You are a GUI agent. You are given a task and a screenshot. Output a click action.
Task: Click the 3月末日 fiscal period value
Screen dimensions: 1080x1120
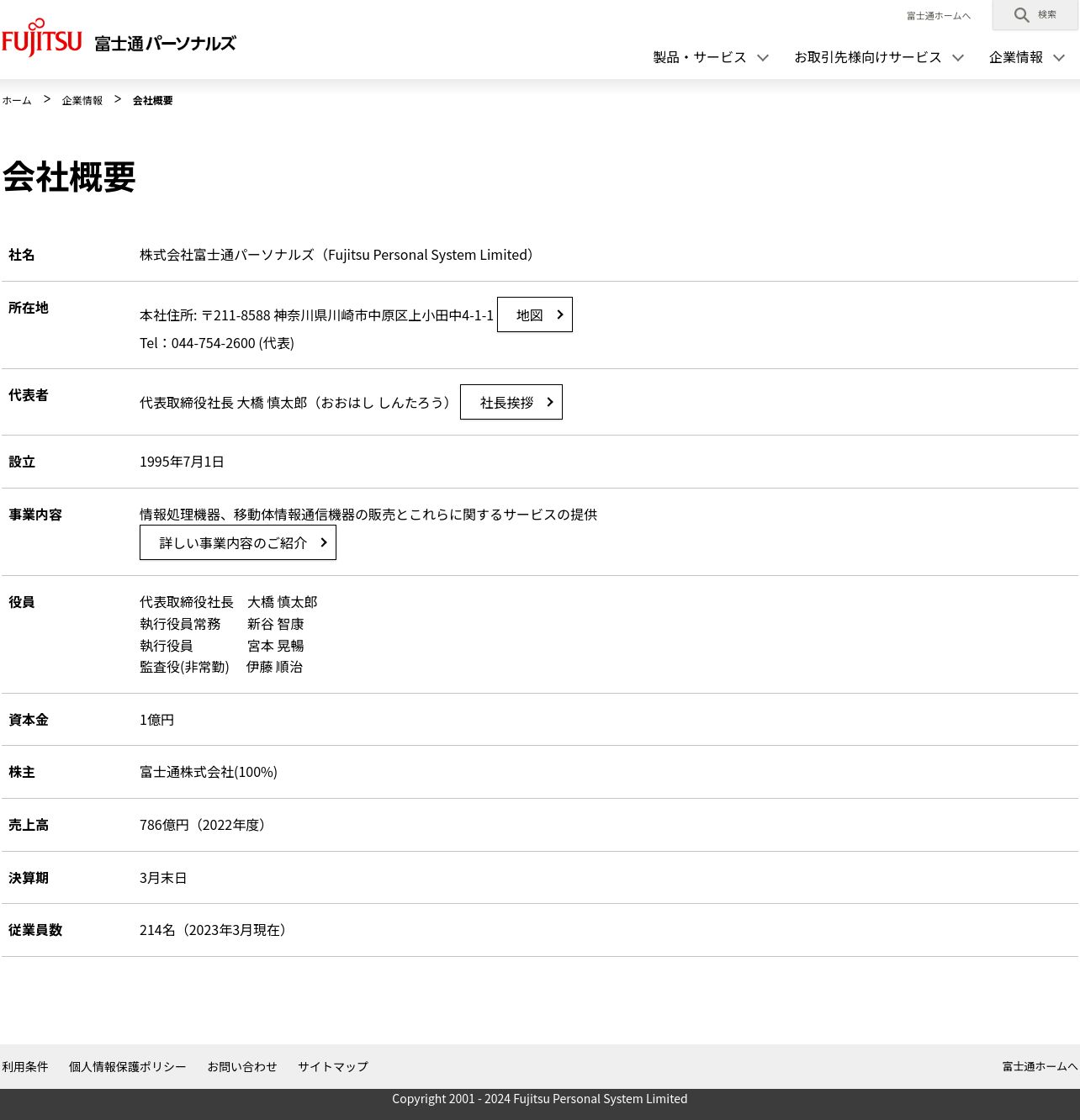163,878
